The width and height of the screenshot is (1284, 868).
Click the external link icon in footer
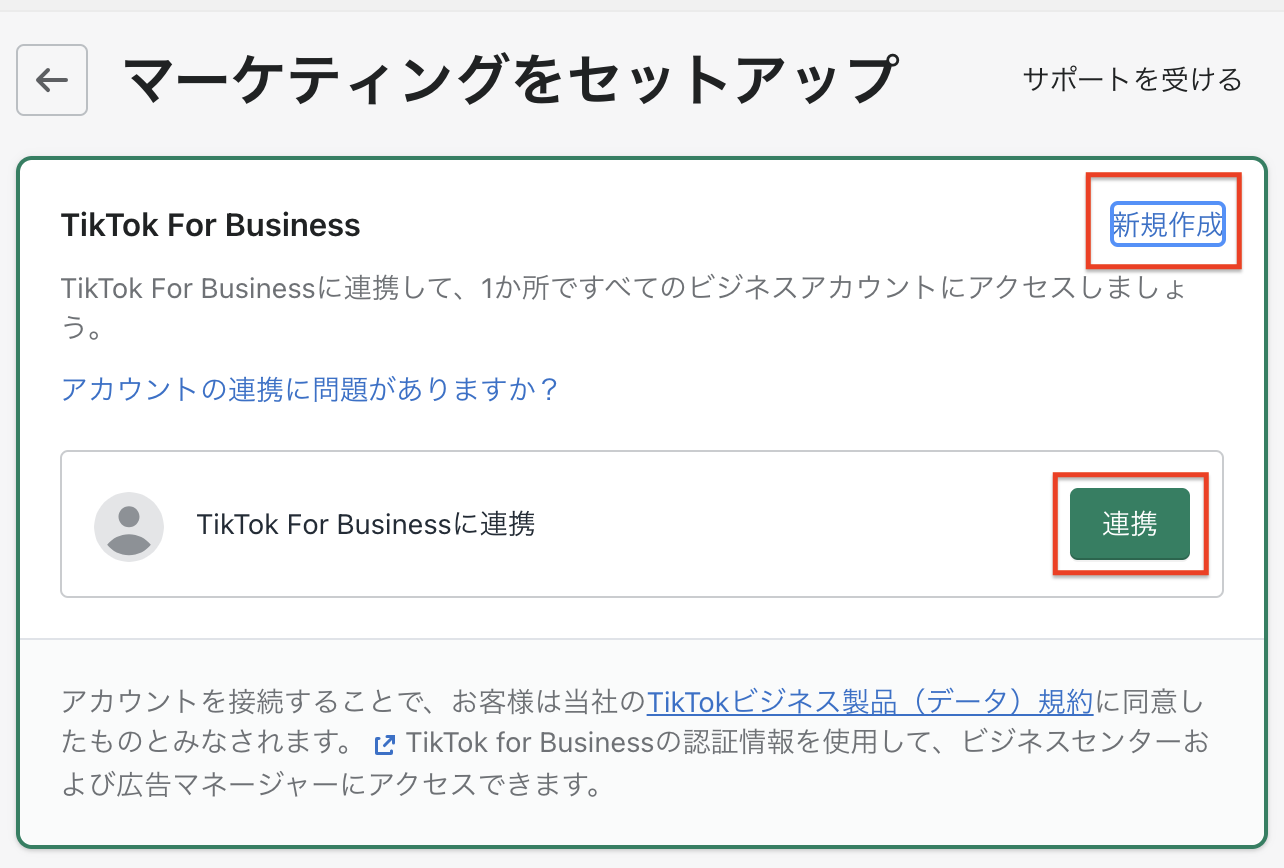[384, 745]
